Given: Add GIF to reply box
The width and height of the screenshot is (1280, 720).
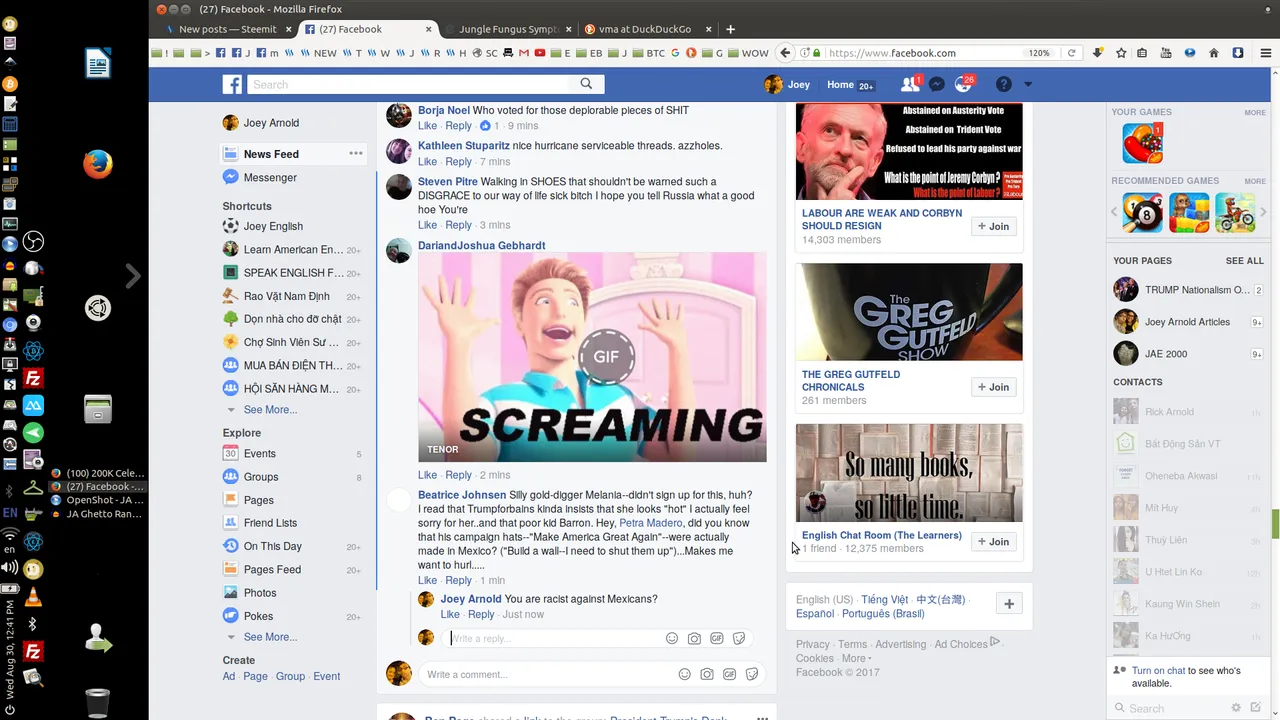Looking at the screenshot, I should point(717,639).
